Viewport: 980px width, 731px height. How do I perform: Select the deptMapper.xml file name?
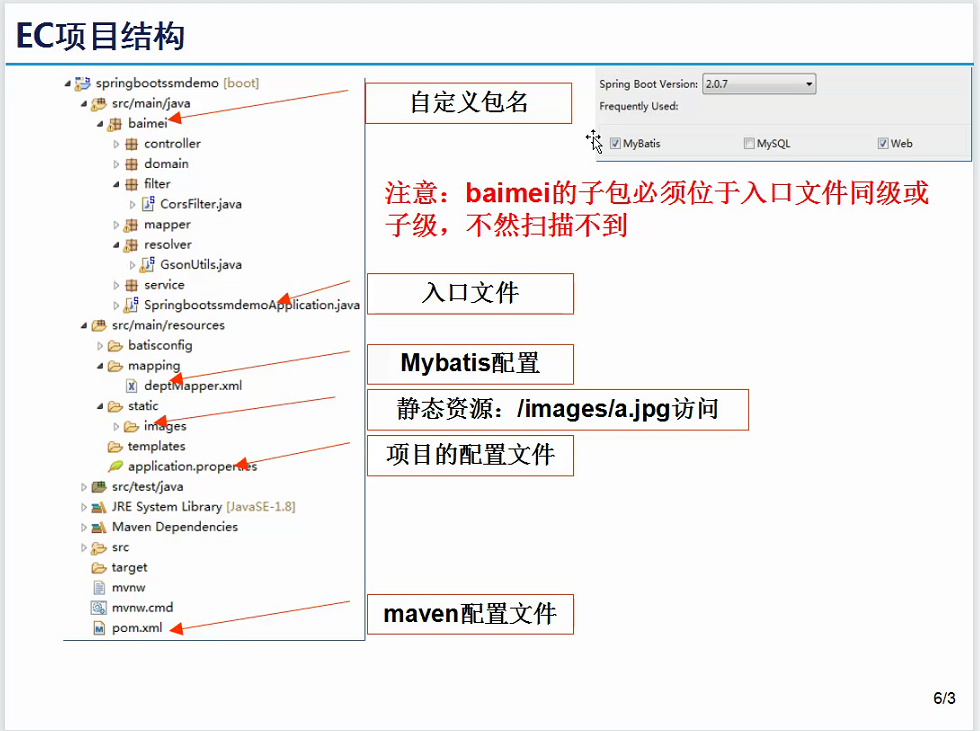[193, 386]
